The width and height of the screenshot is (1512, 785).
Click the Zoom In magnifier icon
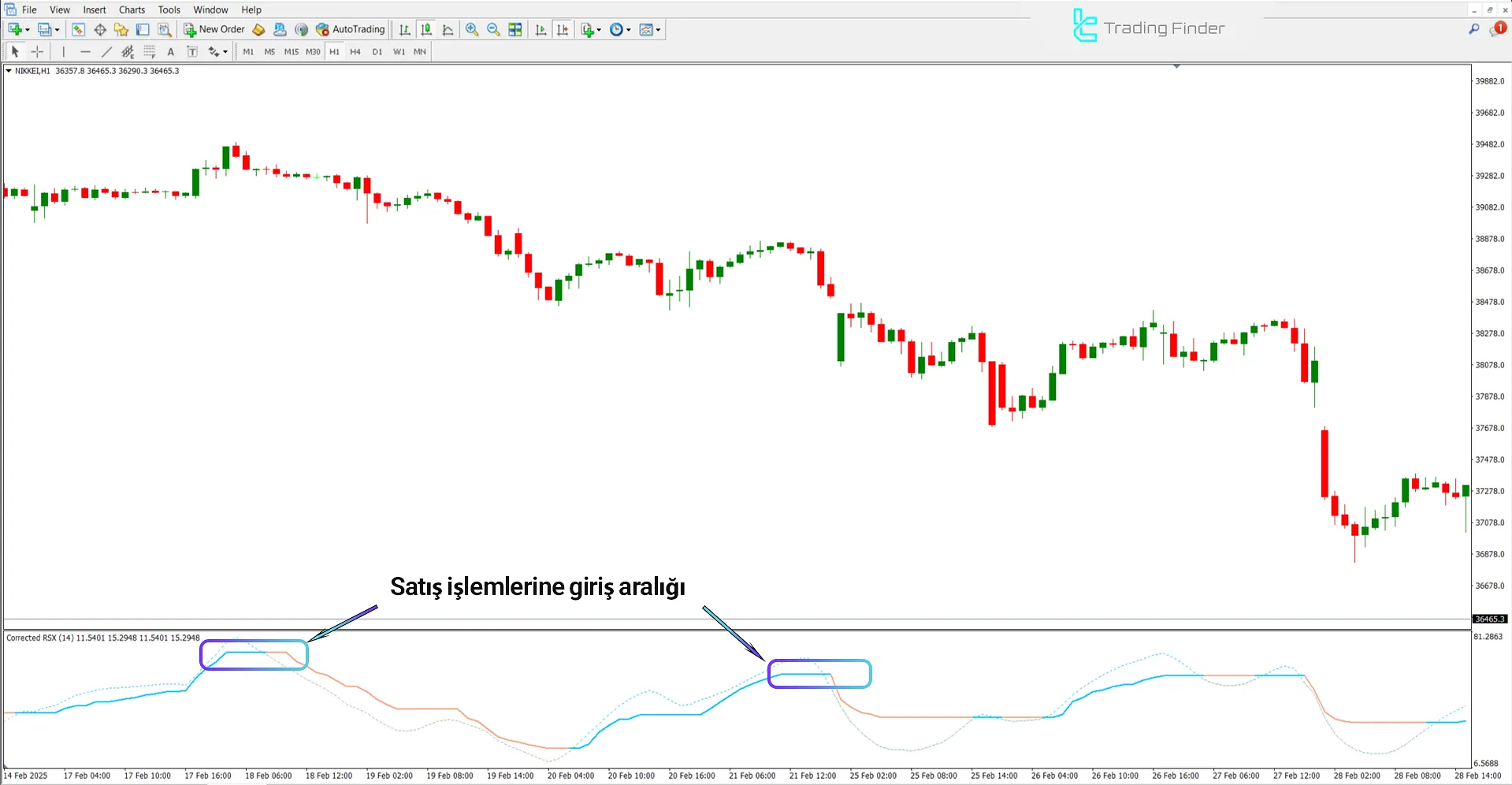click(x=472, y=29)
